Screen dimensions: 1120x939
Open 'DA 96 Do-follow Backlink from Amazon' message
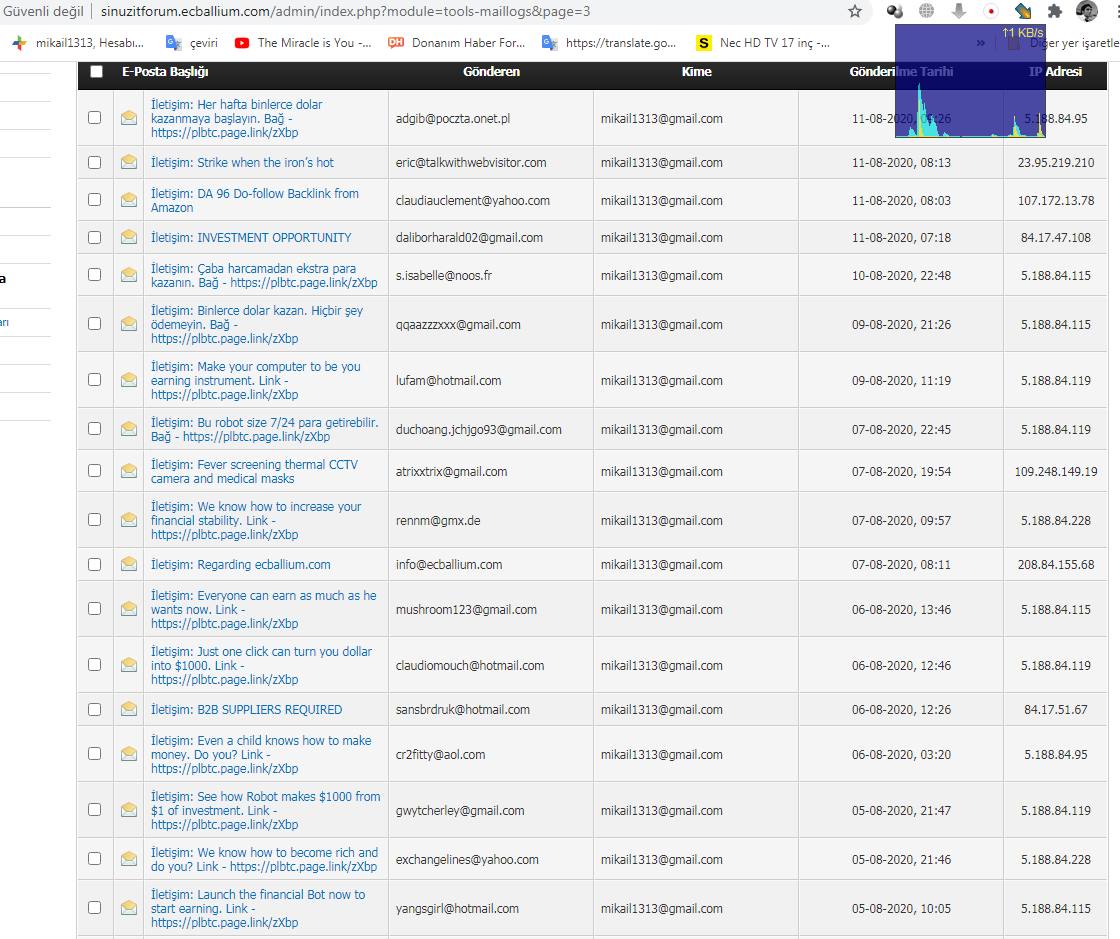254,200
